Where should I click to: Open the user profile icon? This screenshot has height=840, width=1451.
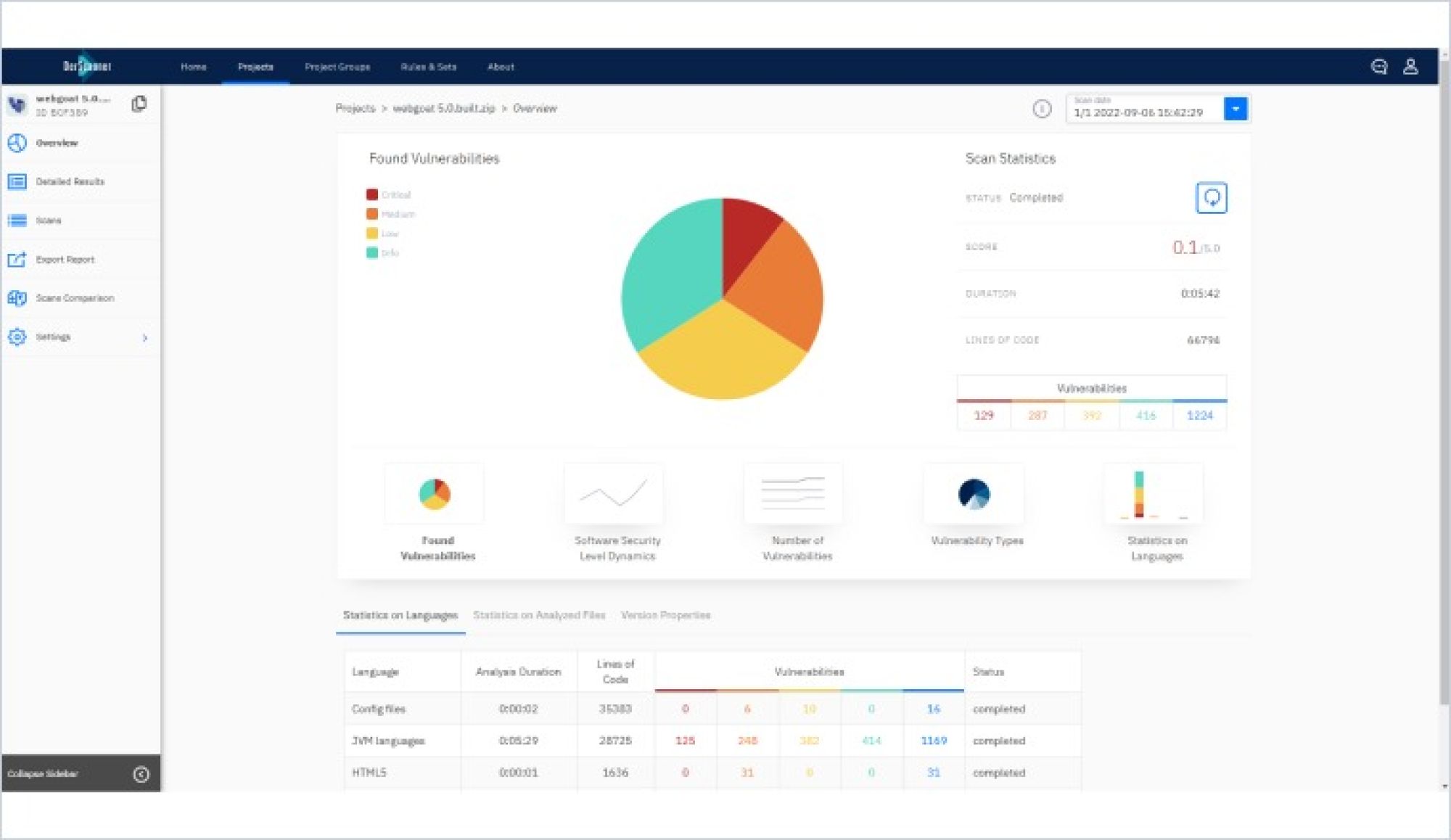1410,67
